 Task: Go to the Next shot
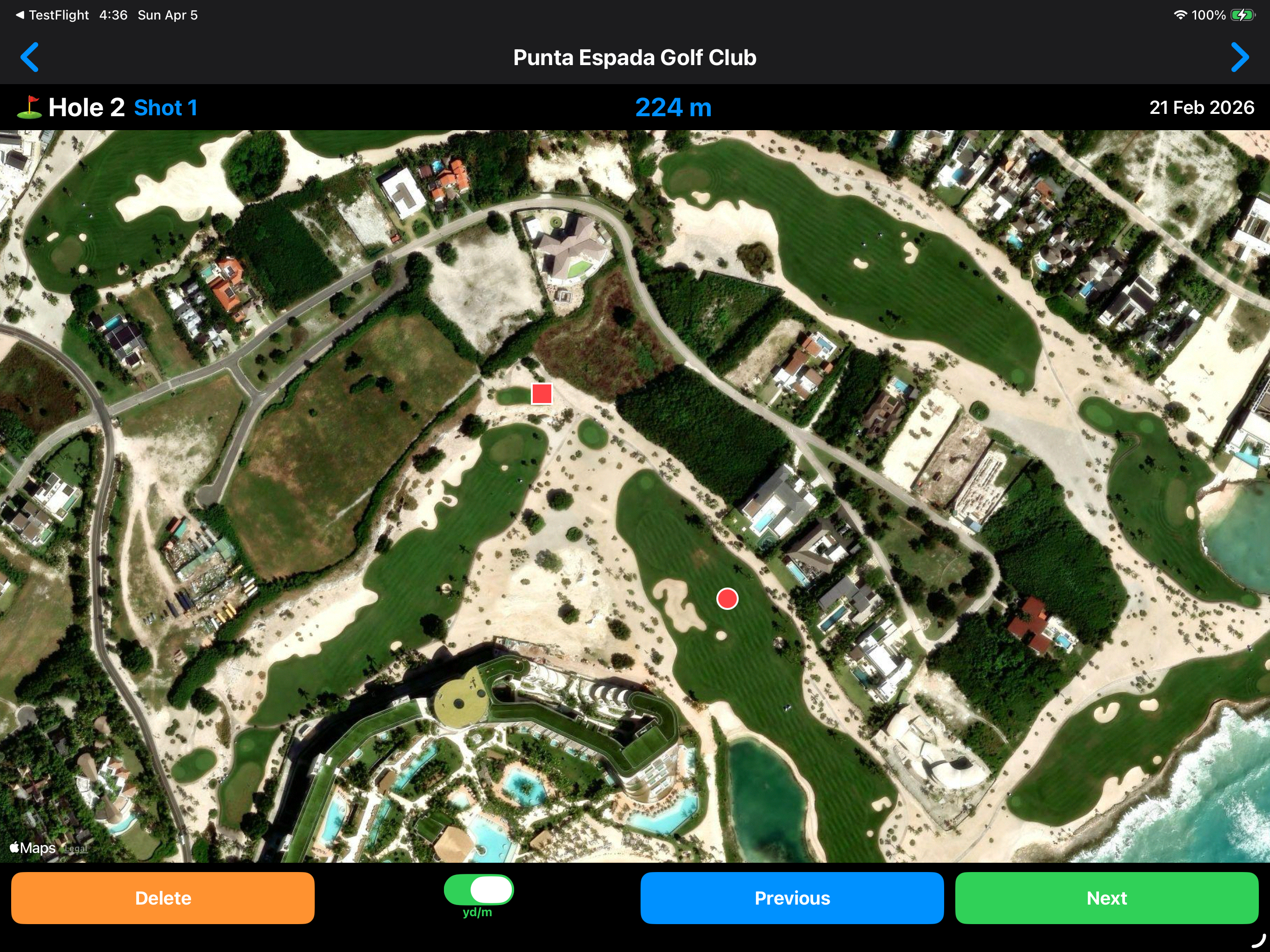tap(1106, 898)
